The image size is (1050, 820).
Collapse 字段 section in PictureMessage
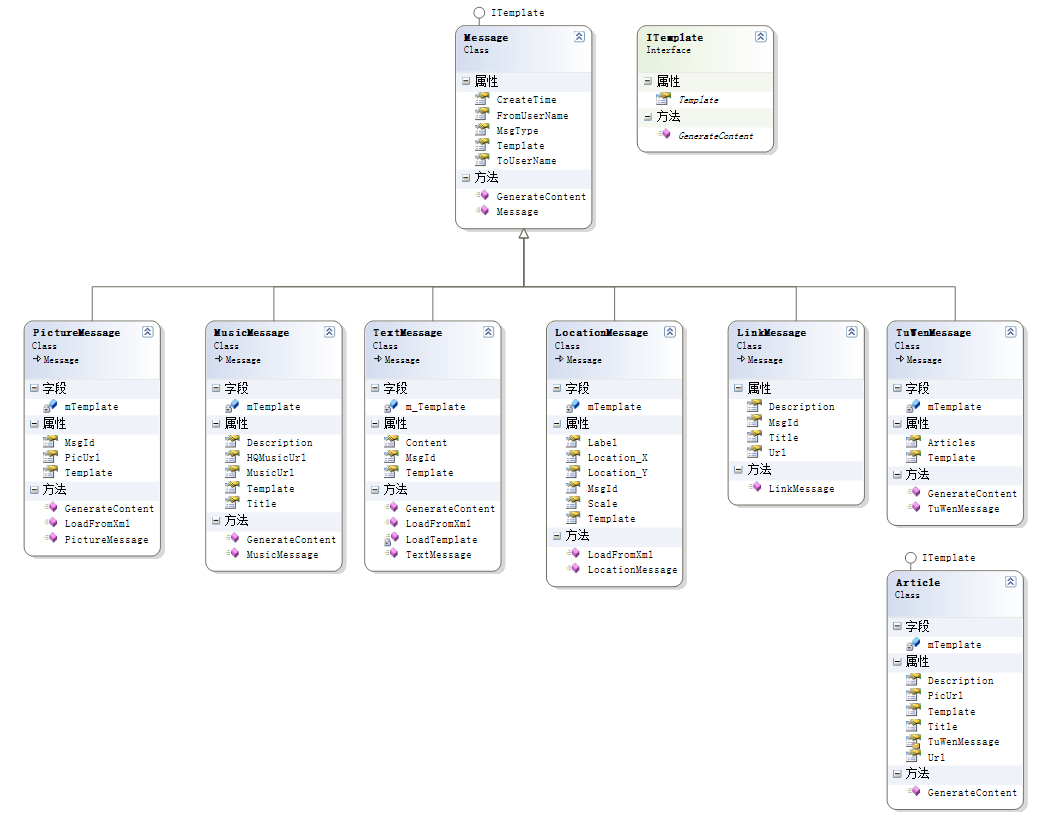[x=34, y=388]
